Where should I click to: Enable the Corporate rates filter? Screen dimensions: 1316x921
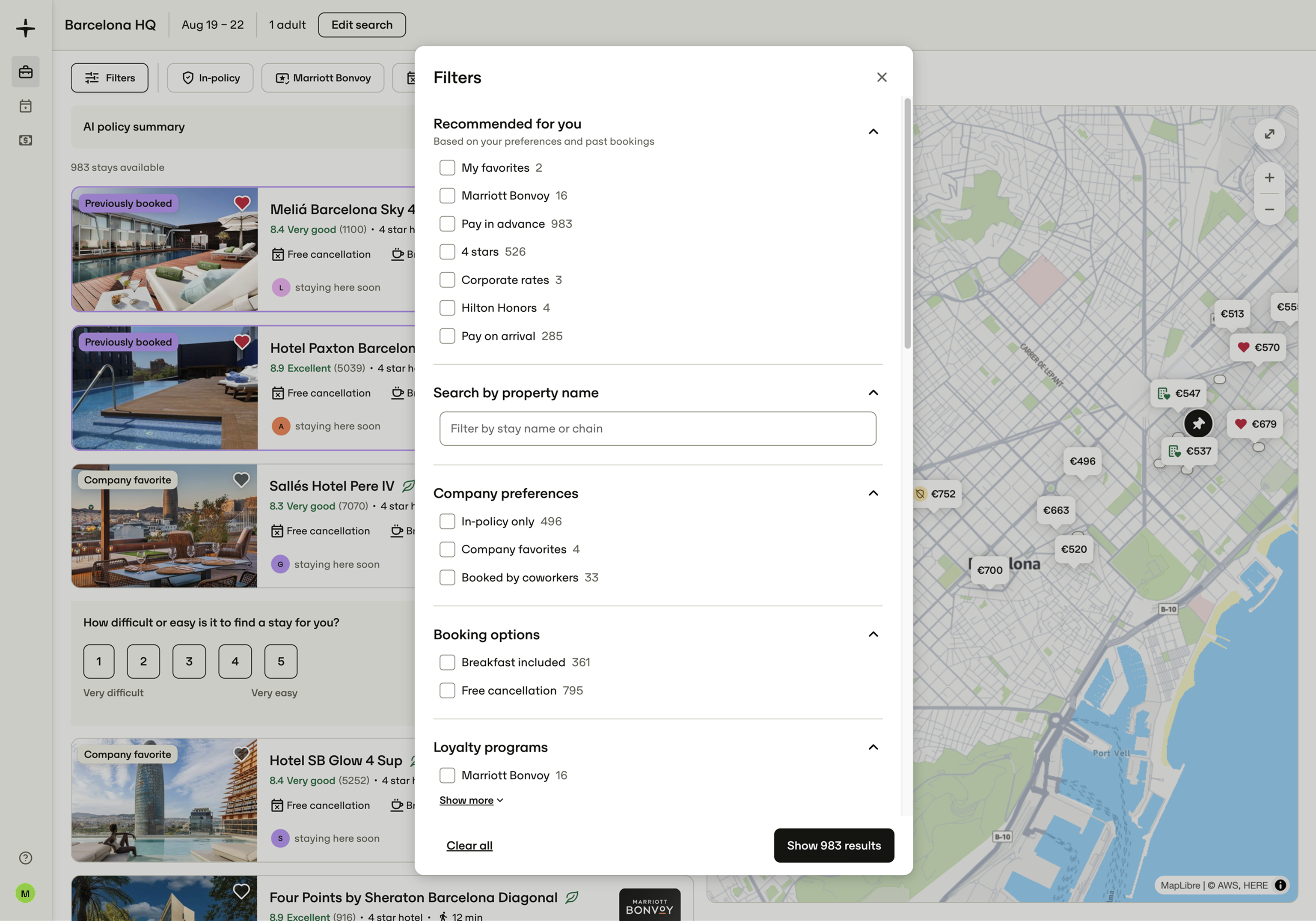click(447, 280)
